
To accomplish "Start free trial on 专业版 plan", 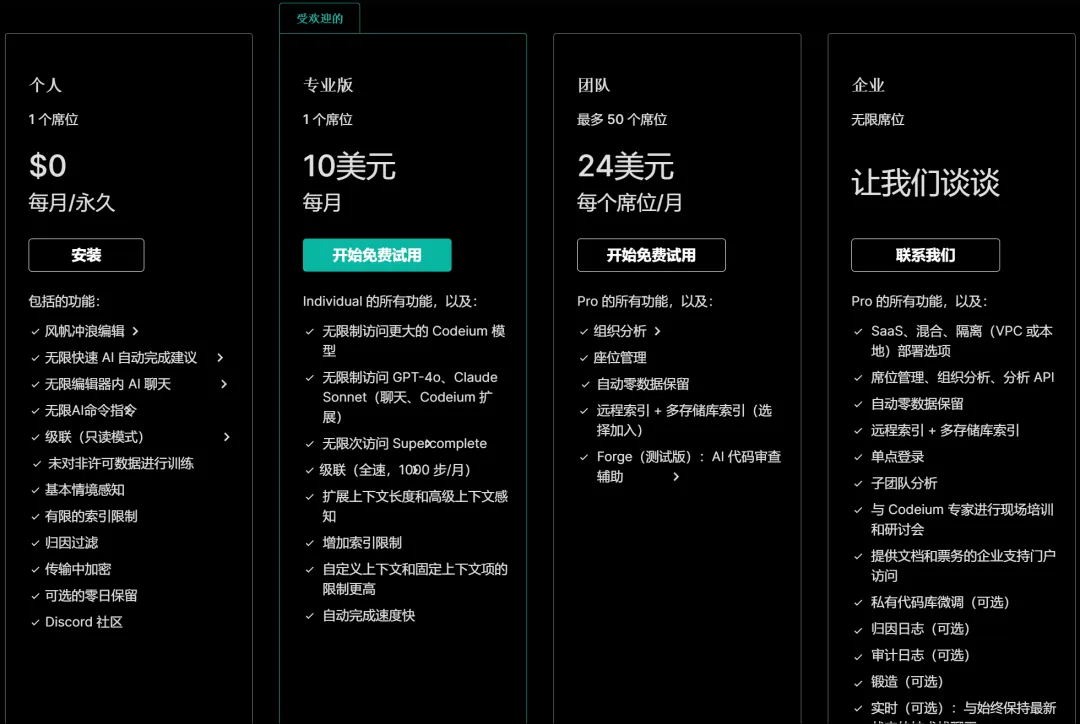I will point(377,255).
